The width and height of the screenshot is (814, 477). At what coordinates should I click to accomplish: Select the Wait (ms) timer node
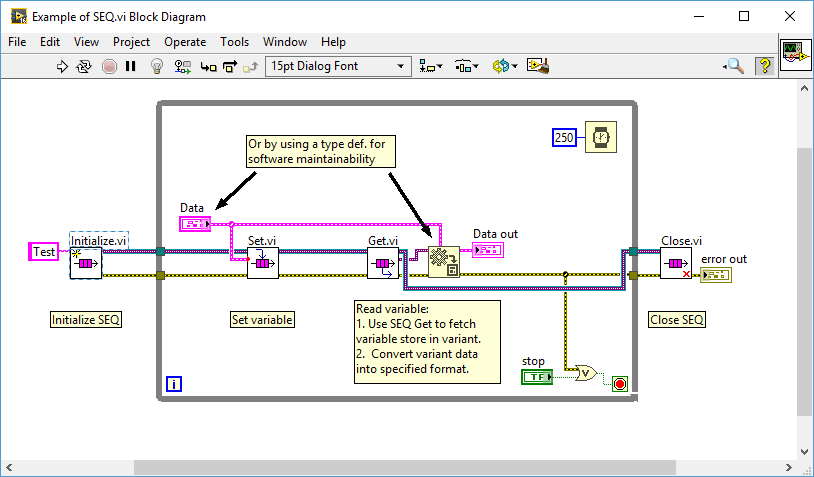(600, 137)
